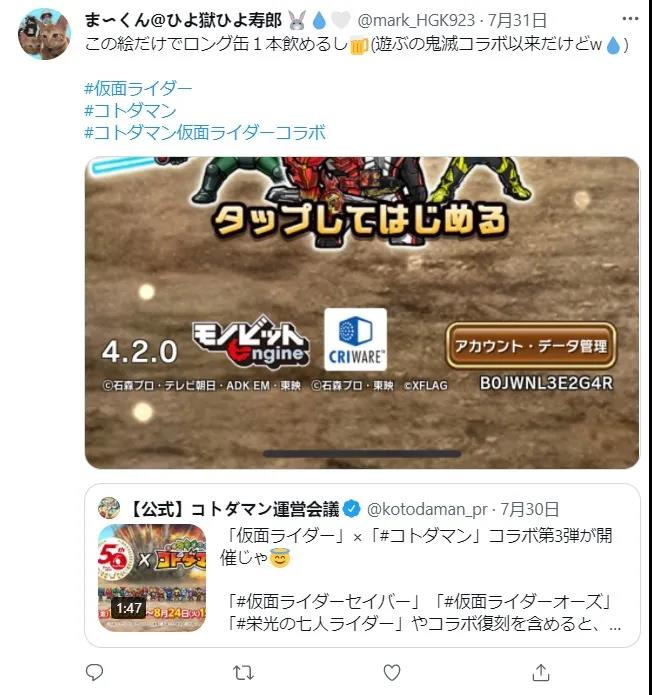Open quoted hashtag #仮面ライダーセイバー

[323, 601]
